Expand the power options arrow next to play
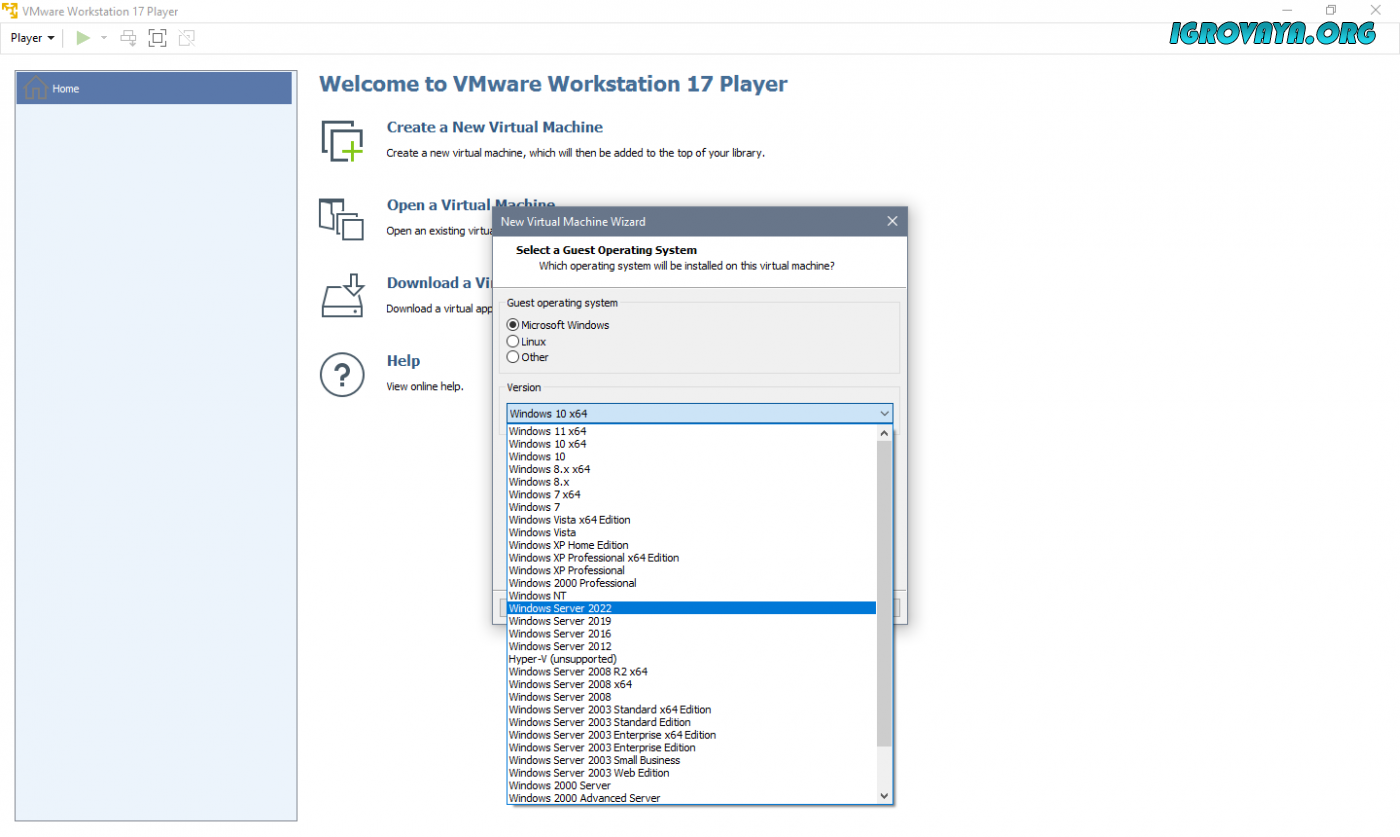Screen dimensions: 1400x837 pos(104,38)
